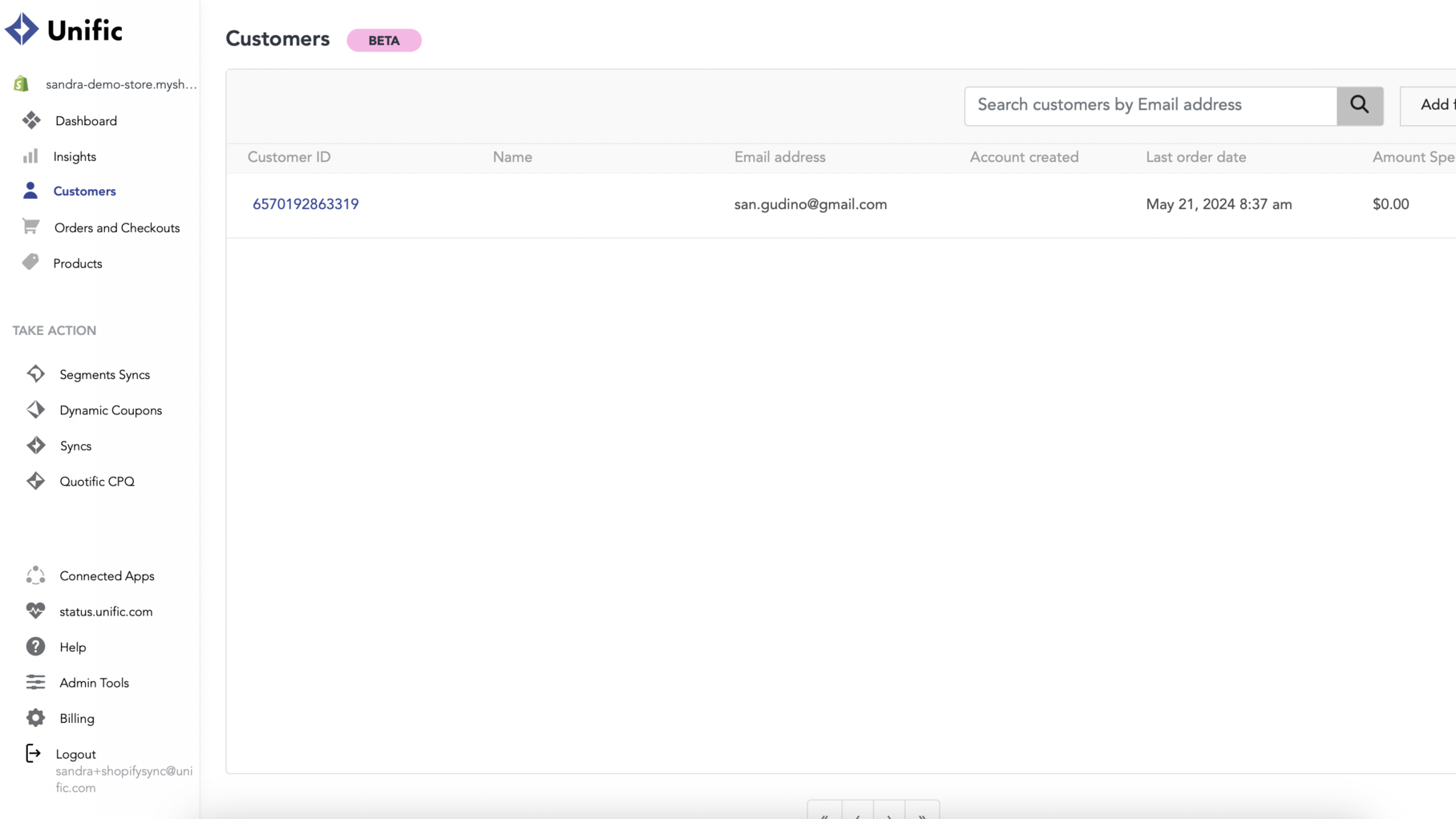The image size is (1456, 819).
Task: Click the Add button beside search
Action: [x=1433, y=106]
